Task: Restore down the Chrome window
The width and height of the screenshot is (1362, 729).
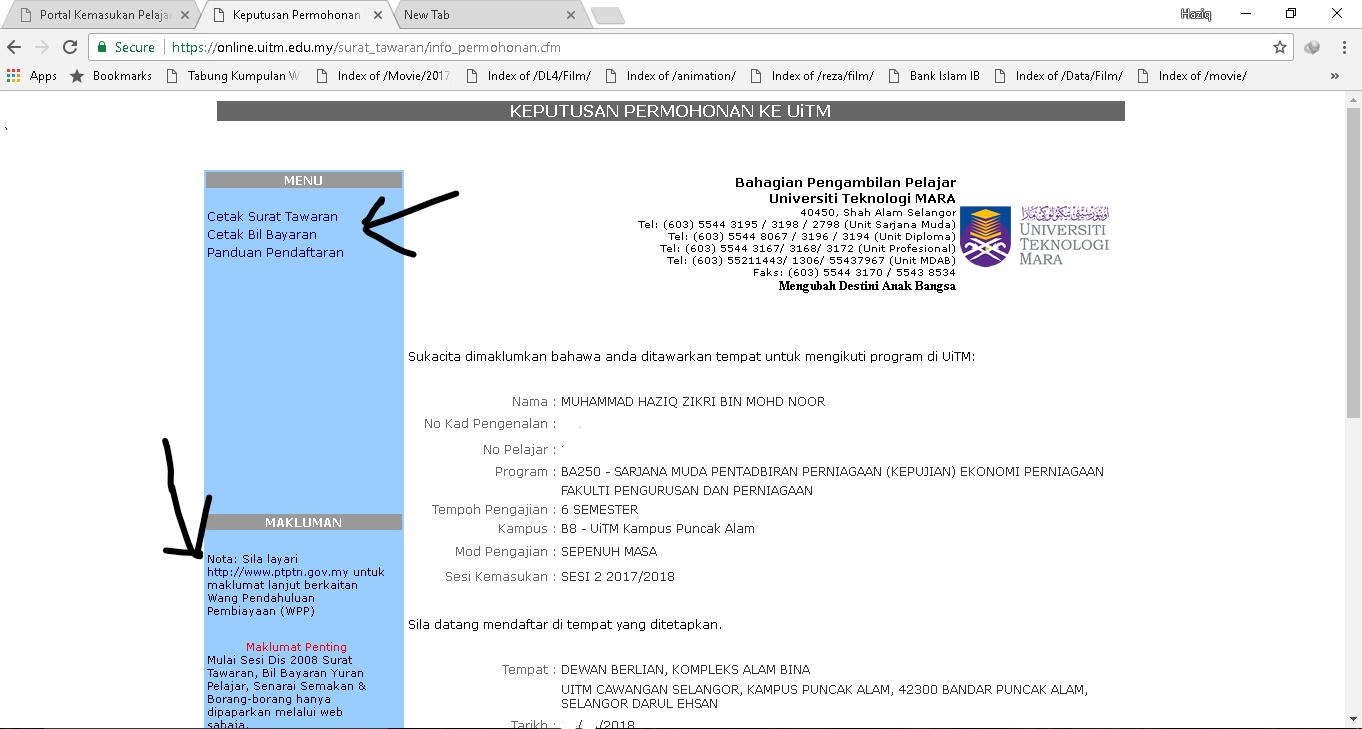Action: (x=1291, y=14)
